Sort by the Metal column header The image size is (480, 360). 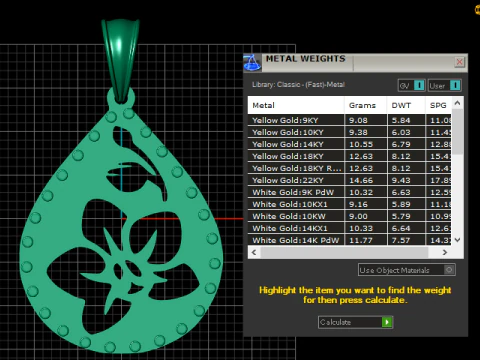(x=296, y=105)
